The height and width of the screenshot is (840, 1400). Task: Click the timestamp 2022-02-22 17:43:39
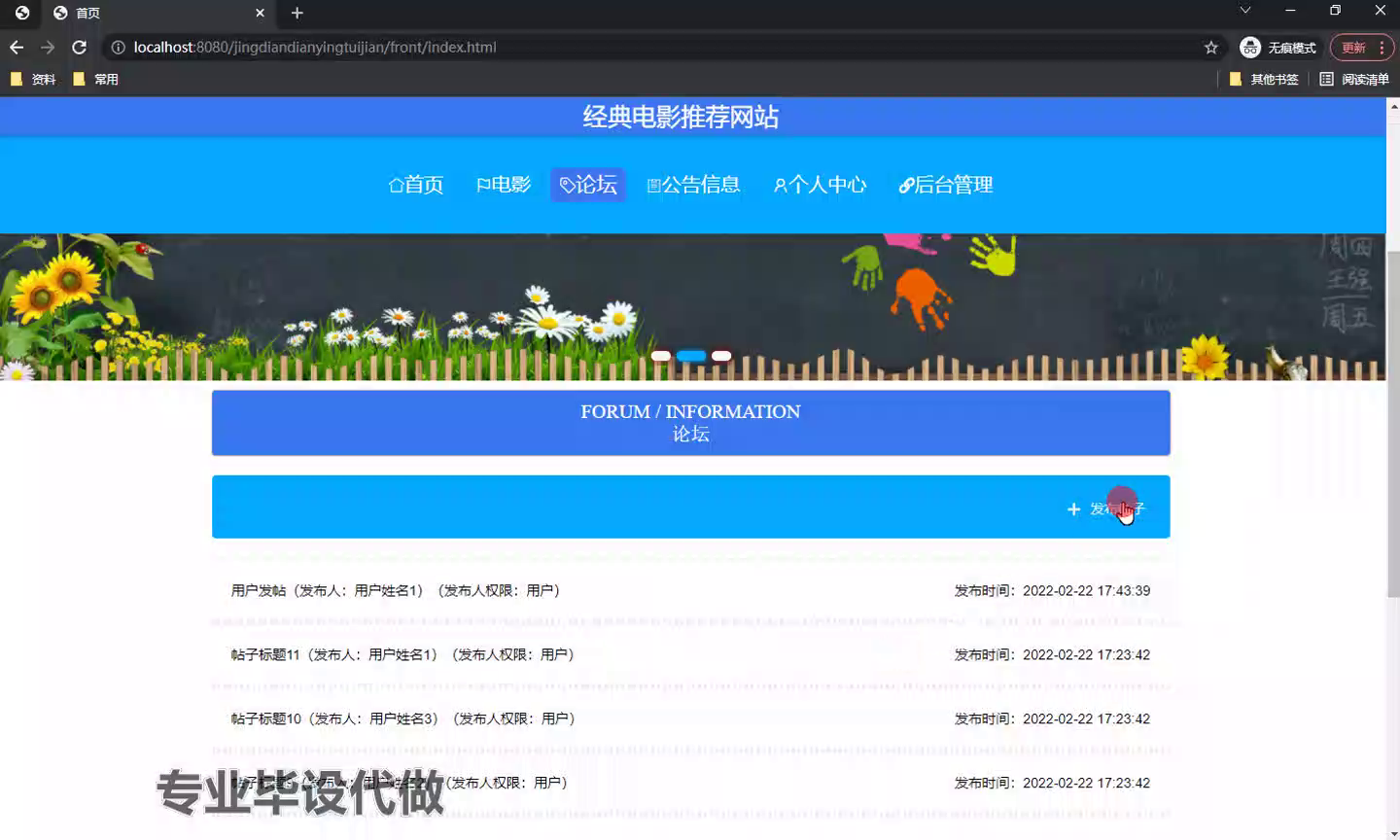point(1086,590)
